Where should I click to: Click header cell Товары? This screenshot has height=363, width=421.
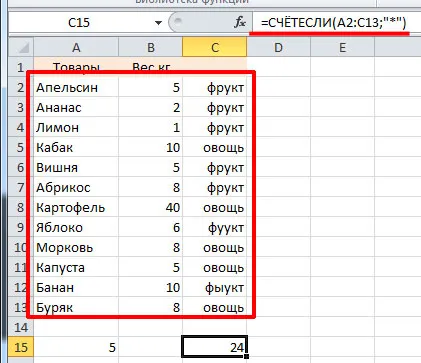76,67
